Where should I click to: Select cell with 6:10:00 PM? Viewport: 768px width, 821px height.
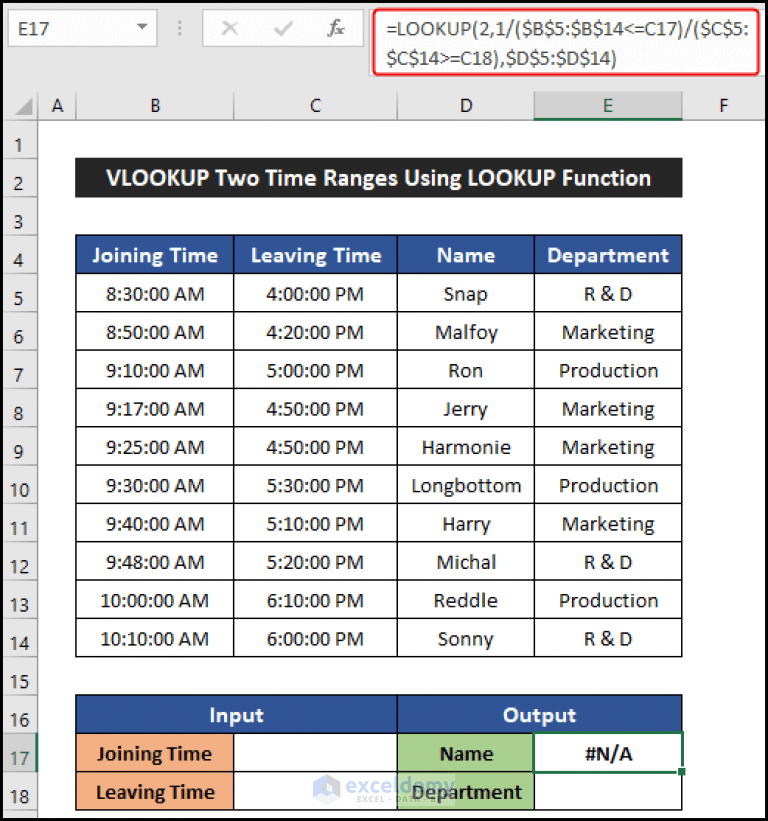pyautogui.click(x=315, y=600)
